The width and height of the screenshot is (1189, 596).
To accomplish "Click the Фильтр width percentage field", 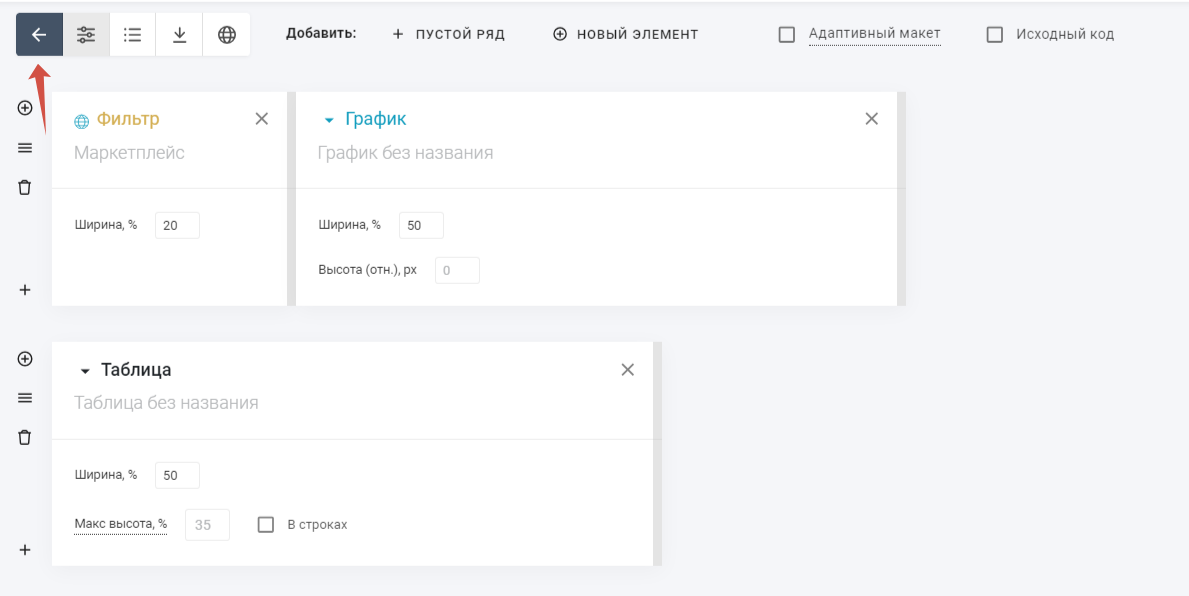I will tap(177, 226).
